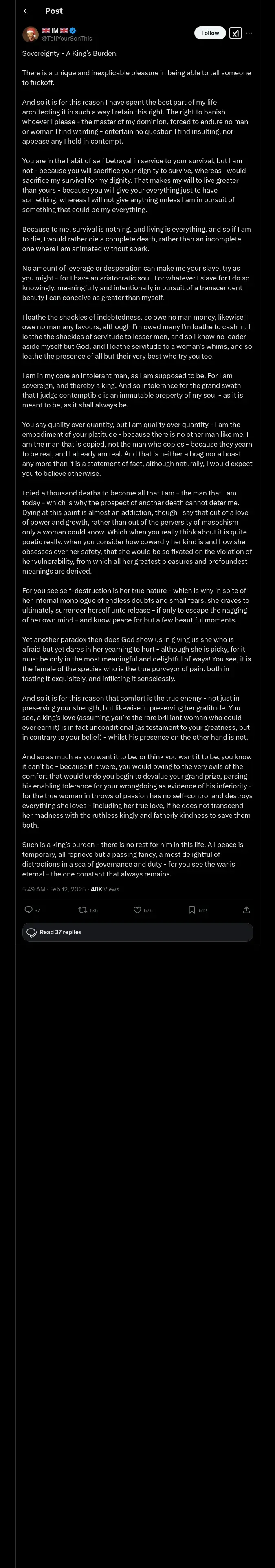View the 48K Views analytics
The width and height of the screenshot is (275, 1568).
[x=105, y=889]
